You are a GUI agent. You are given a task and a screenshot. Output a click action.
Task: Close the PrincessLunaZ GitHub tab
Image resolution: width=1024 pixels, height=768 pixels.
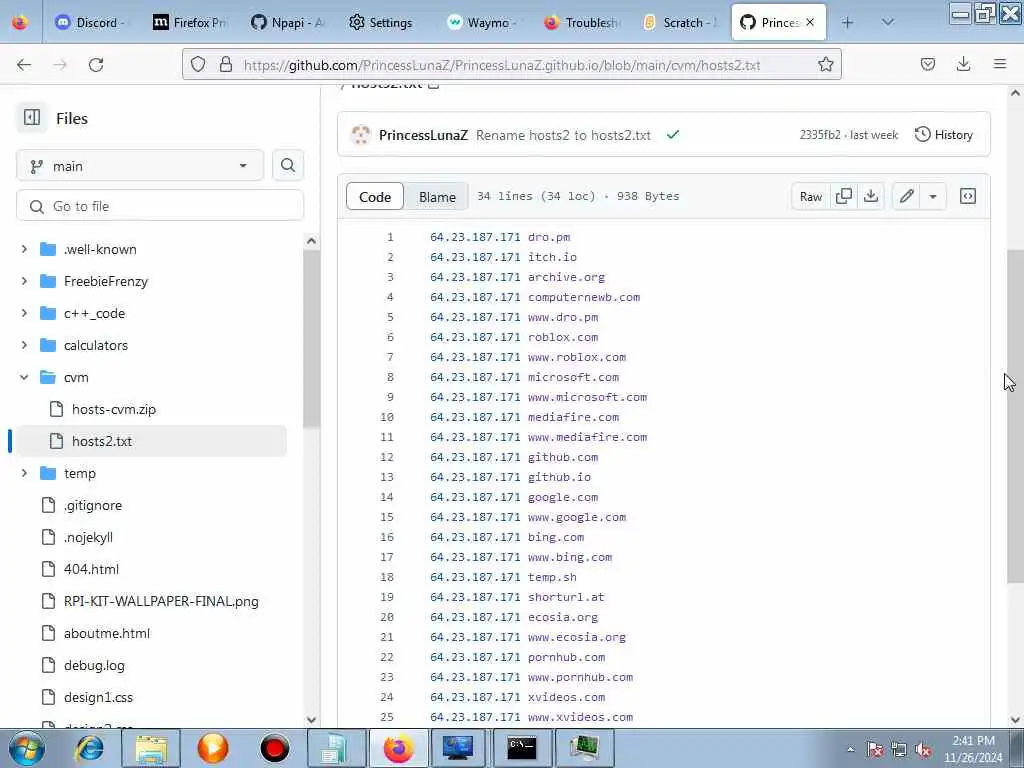tap(810, 22)
